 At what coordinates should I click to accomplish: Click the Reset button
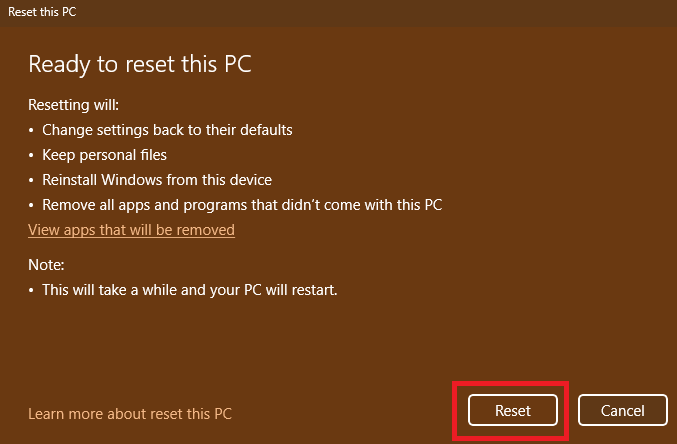pyautogui.click(x=512, y=410)
